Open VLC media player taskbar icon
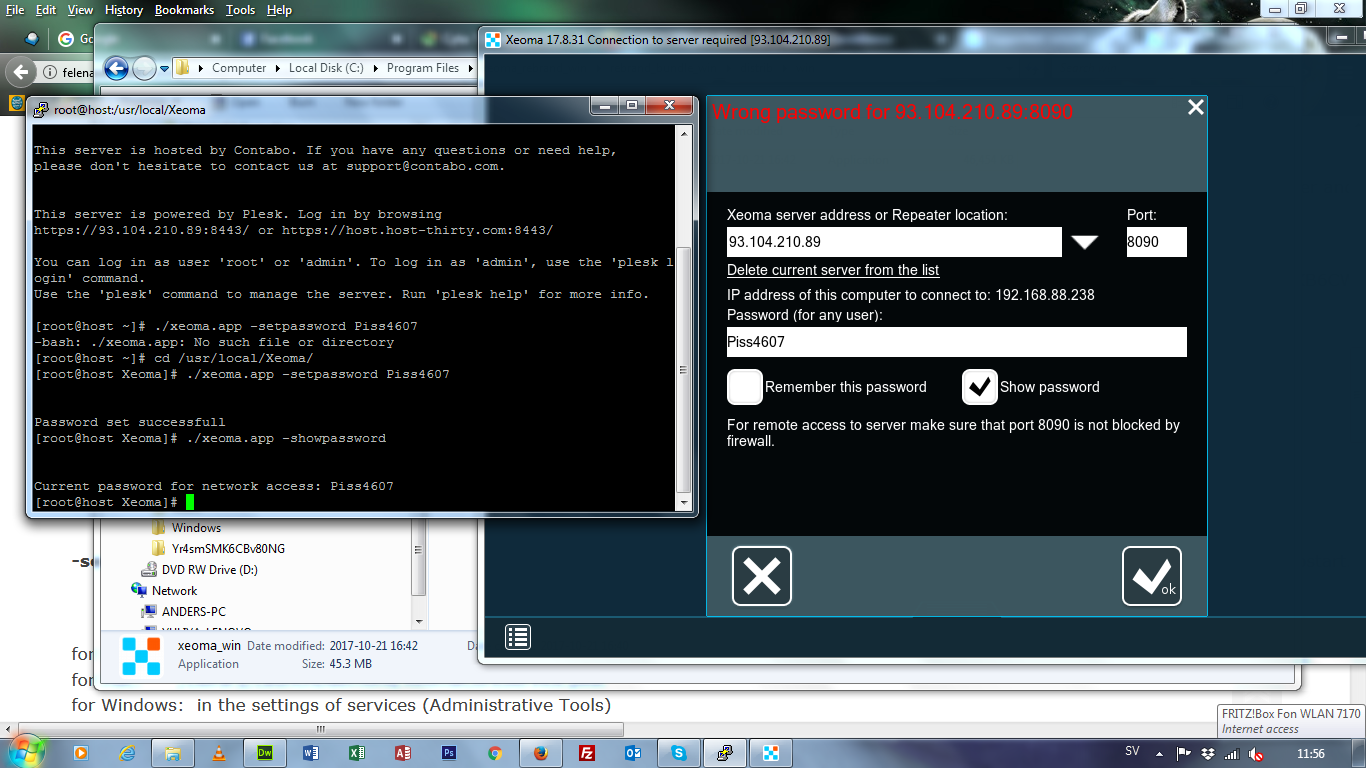Image resolution: width=1366 pixels, height=768 pixels. pyautogui.click(x=219, y=753)
